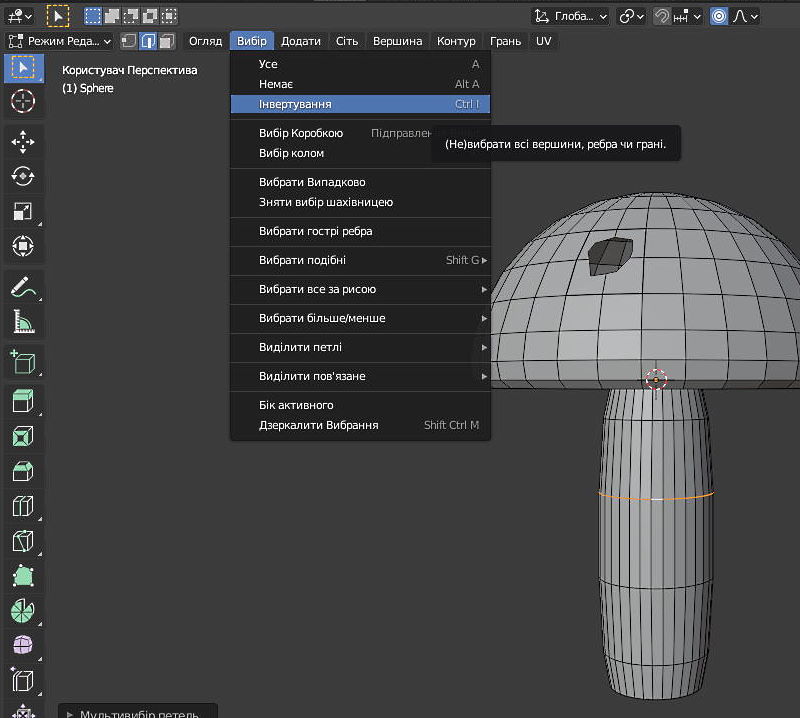The image size is (800, 718).
Task: Open the Грань menu
Action: coord(506,41)
